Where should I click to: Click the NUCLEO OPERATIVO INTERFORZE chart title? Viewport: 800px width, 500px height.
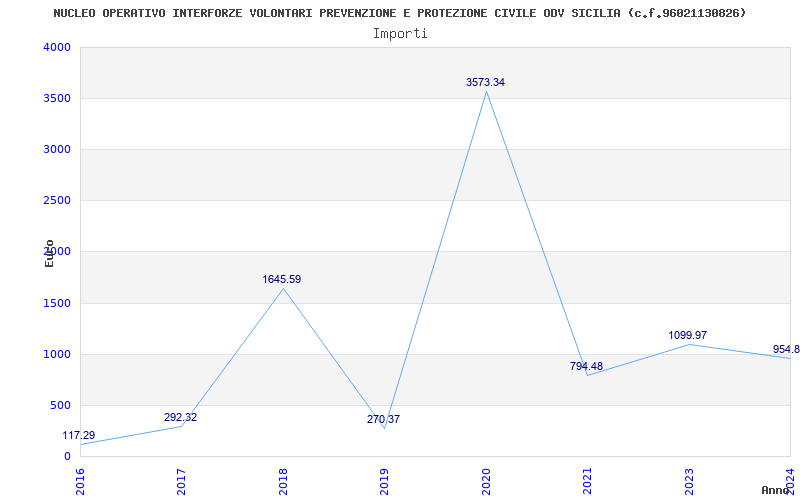pos(400,13)
